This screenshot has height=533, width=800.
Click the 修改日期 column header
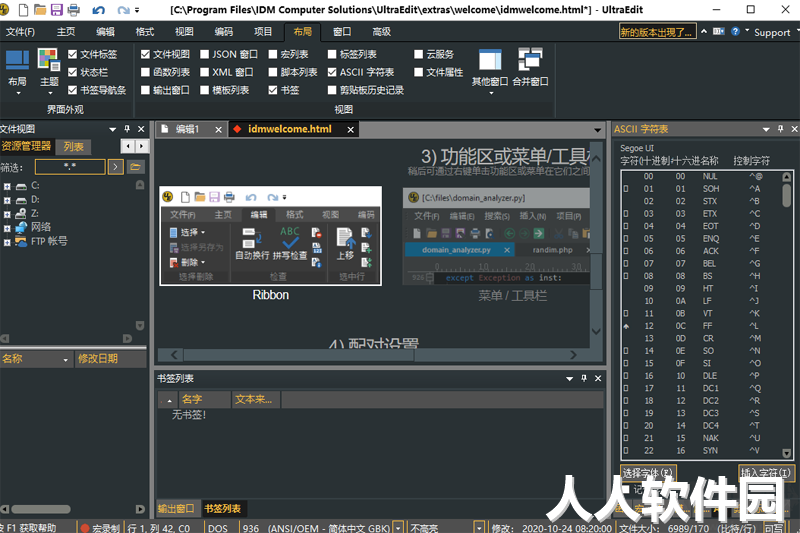[109, 359]
